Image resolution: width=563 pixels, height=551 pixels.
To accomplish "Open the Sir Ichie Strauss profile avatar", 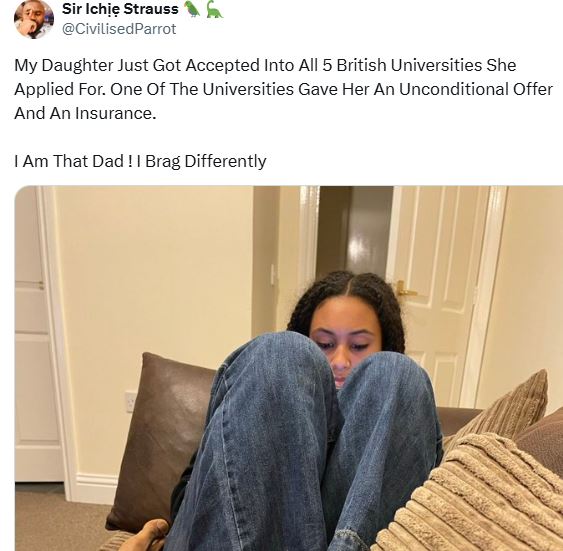I will click(34, 19).
